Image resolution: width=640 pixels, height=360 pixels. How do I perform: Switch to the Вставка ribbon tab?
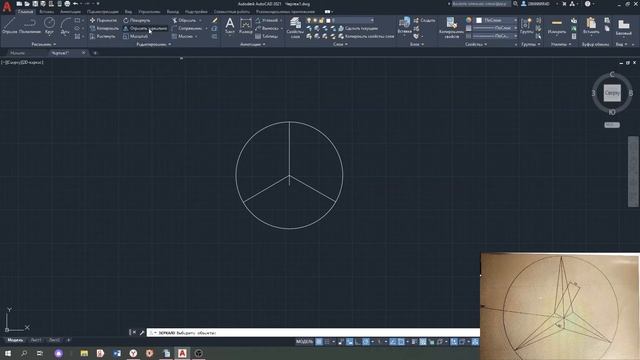pos(47,12)
